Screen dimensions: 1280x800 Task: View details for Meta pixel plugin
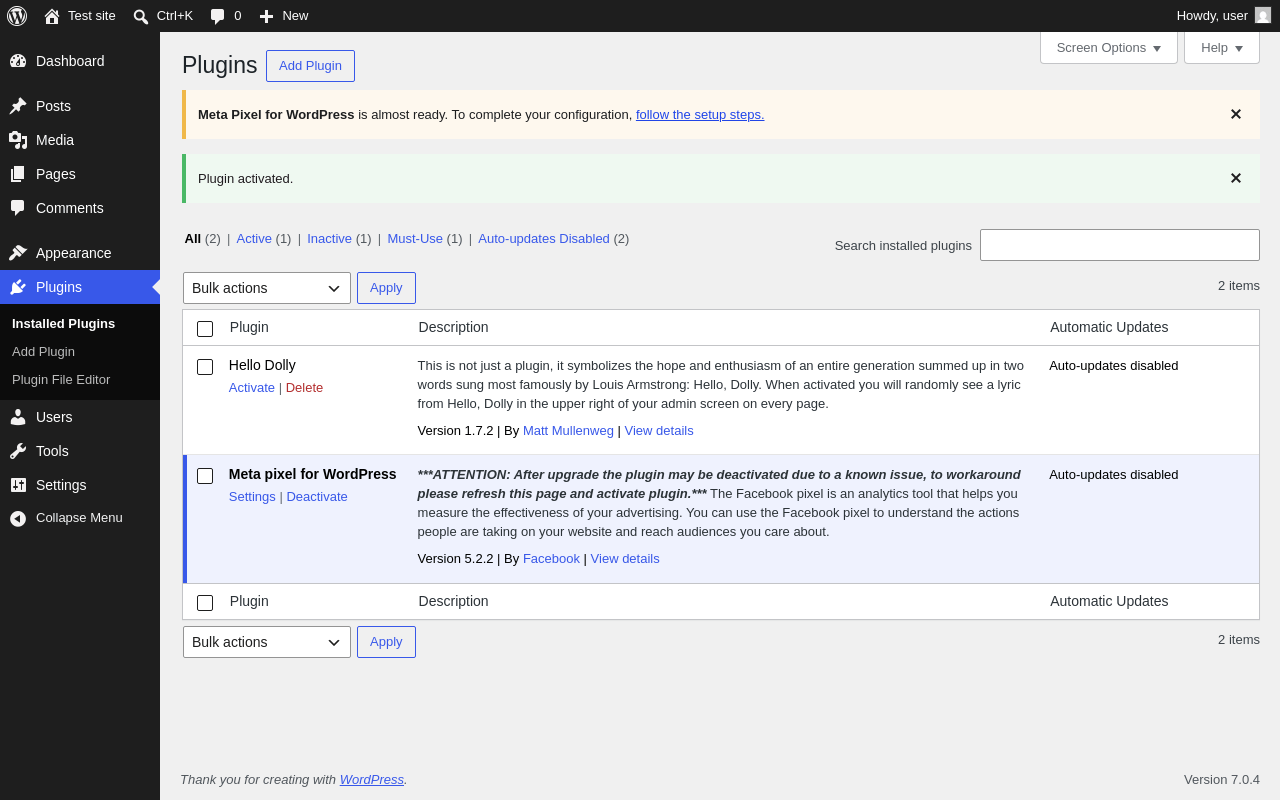point(625,559)
